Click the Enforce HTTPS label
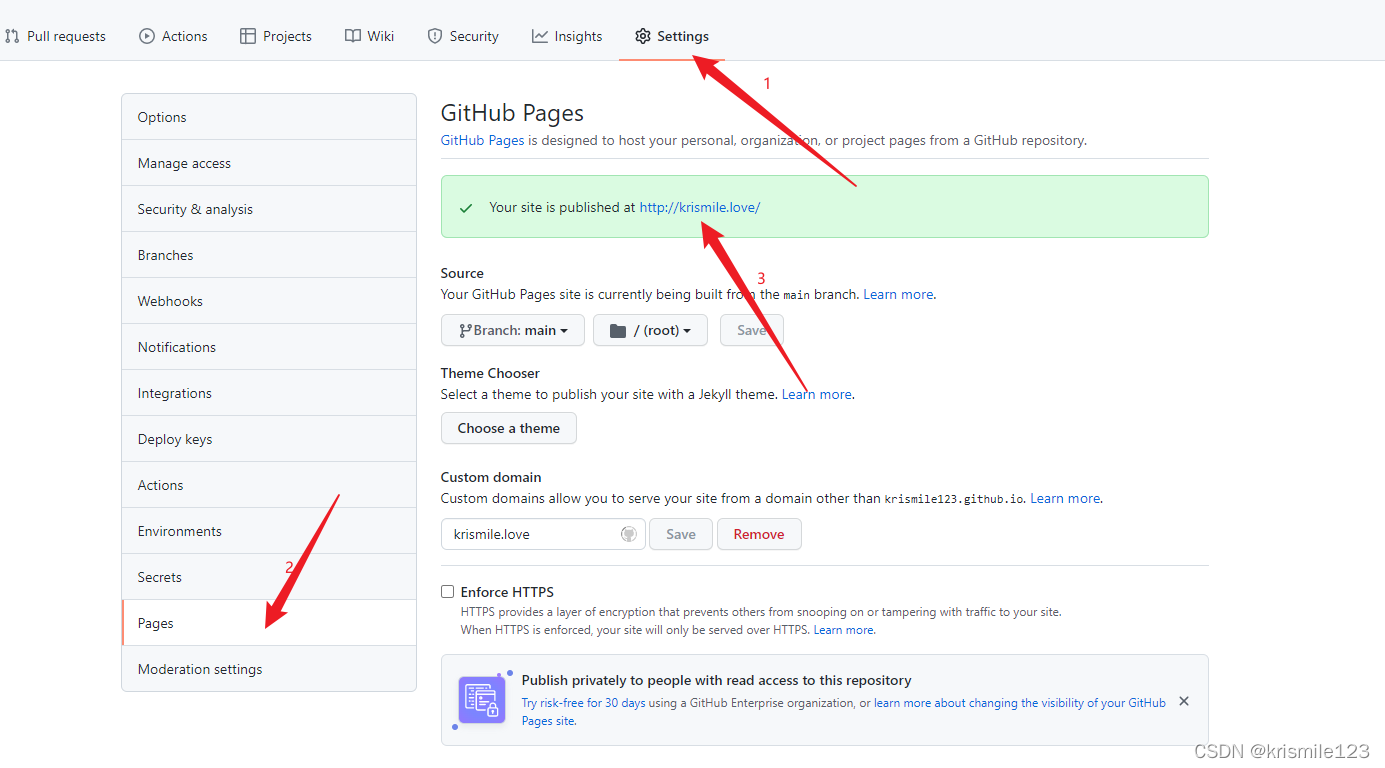The image size is (1385, 768). tap(507, 592)
